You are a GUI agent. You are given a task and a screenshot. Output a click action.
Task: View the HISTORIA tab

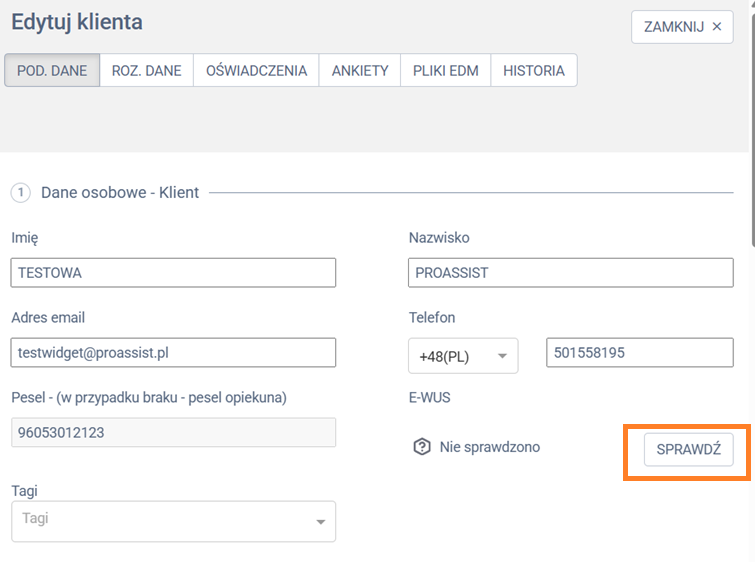533,71
